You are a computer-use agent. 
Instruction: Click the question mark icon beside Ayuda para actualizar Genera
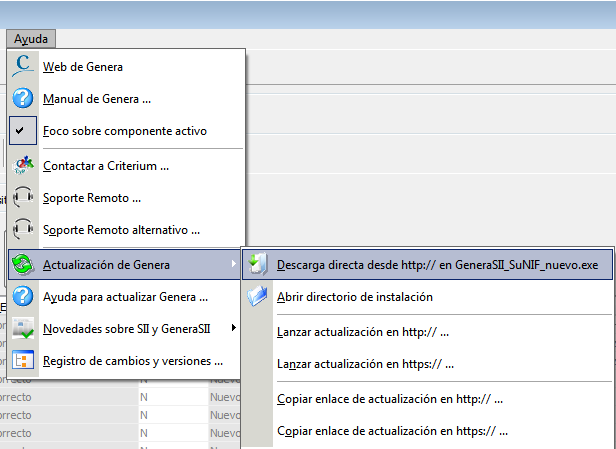23,297
